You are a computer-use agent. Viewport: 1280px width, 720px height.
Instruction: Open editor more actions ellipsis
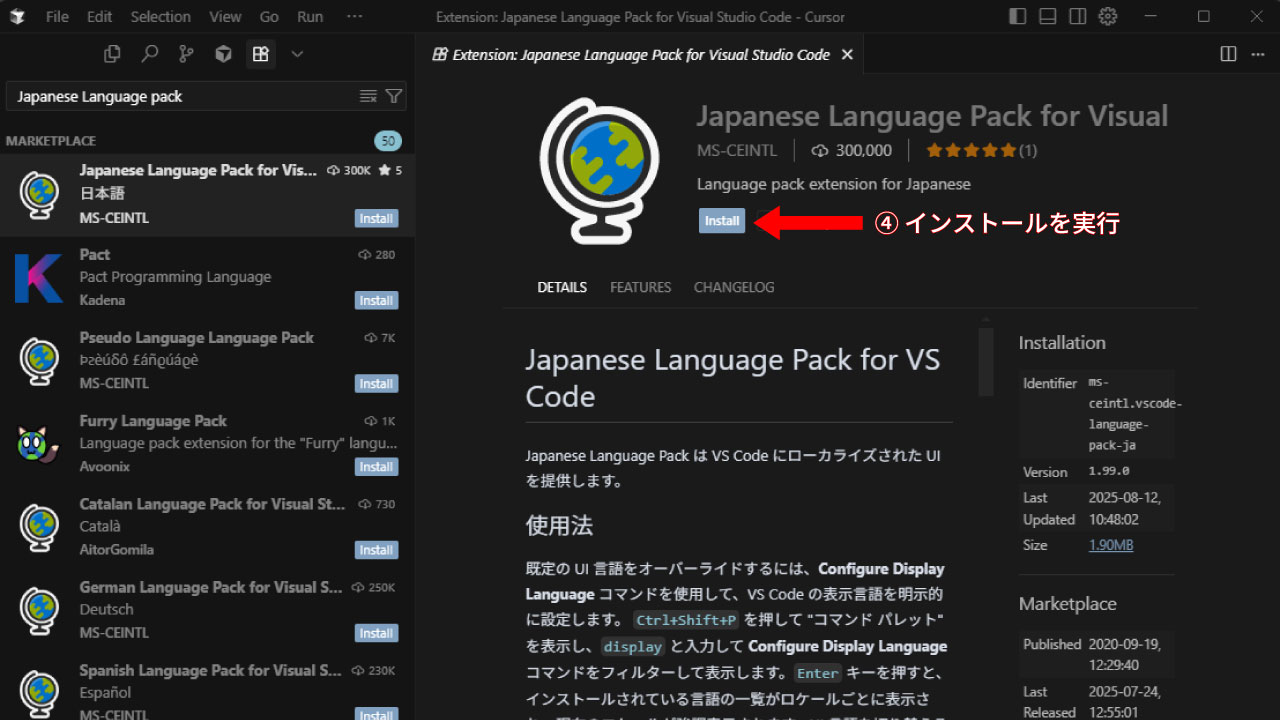tap(1257, 54)
